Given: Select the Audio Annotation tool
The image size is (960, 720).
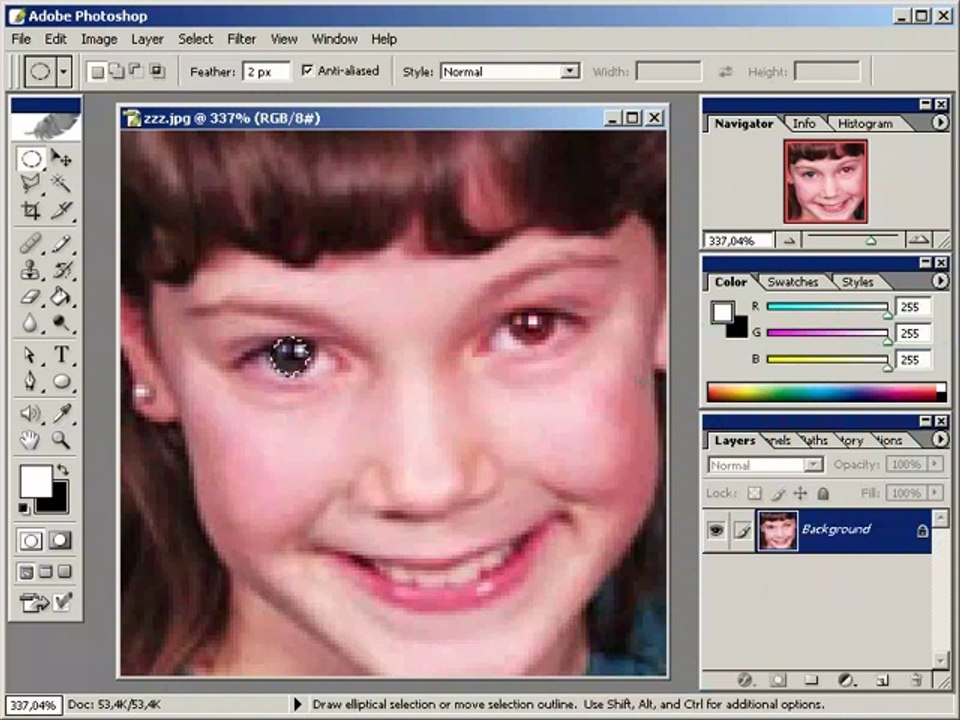Looking at the screenshot, I should coord(31,414).
